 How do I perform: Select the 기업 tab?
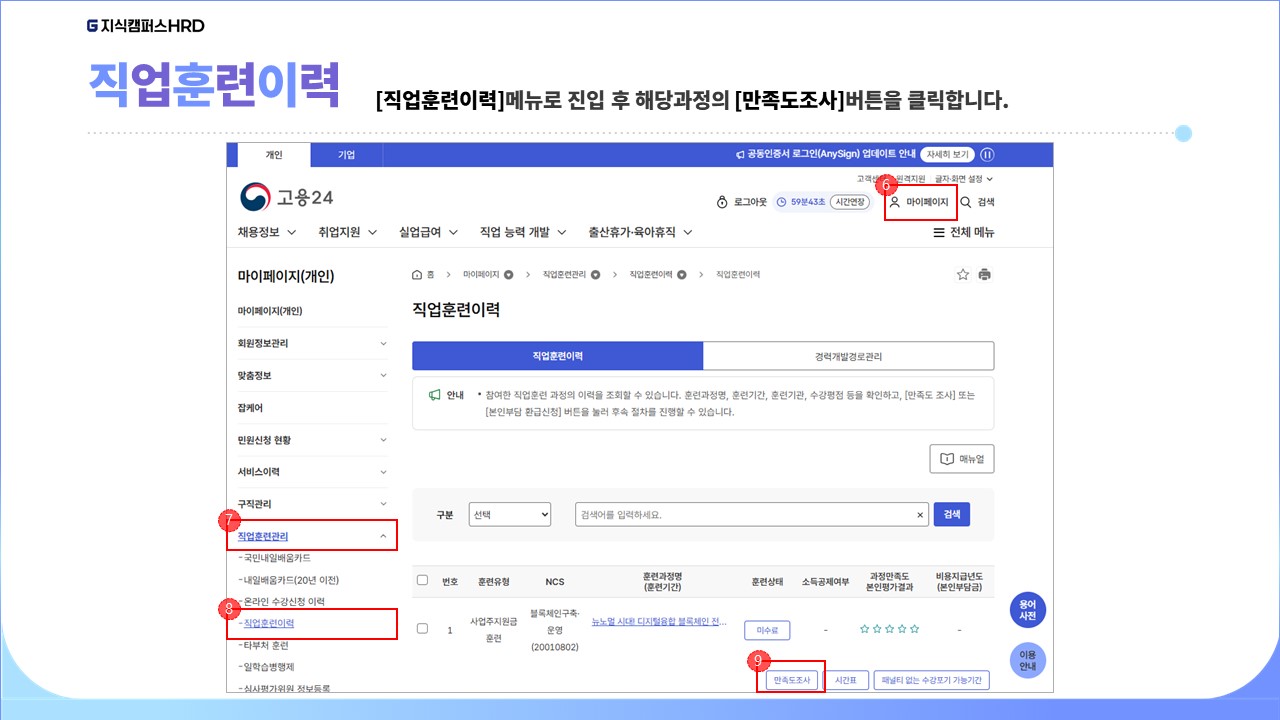click(x=346, y=155)
